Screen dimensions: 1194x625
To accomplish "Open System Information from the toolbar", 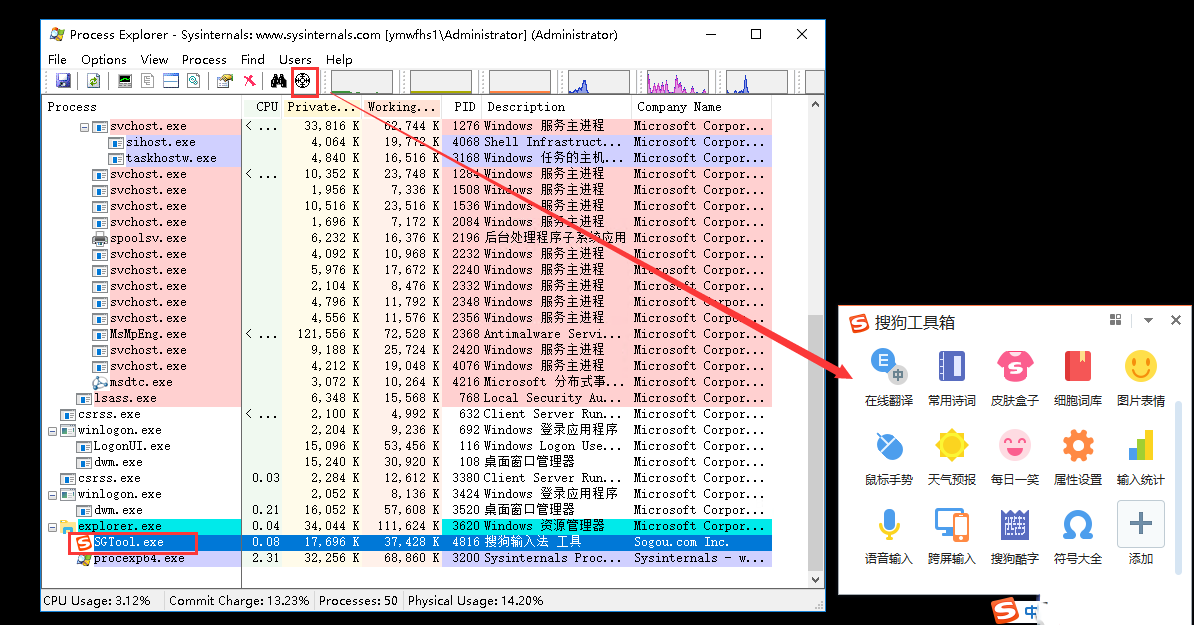I will pyautogui.click(x=125, y=81).
